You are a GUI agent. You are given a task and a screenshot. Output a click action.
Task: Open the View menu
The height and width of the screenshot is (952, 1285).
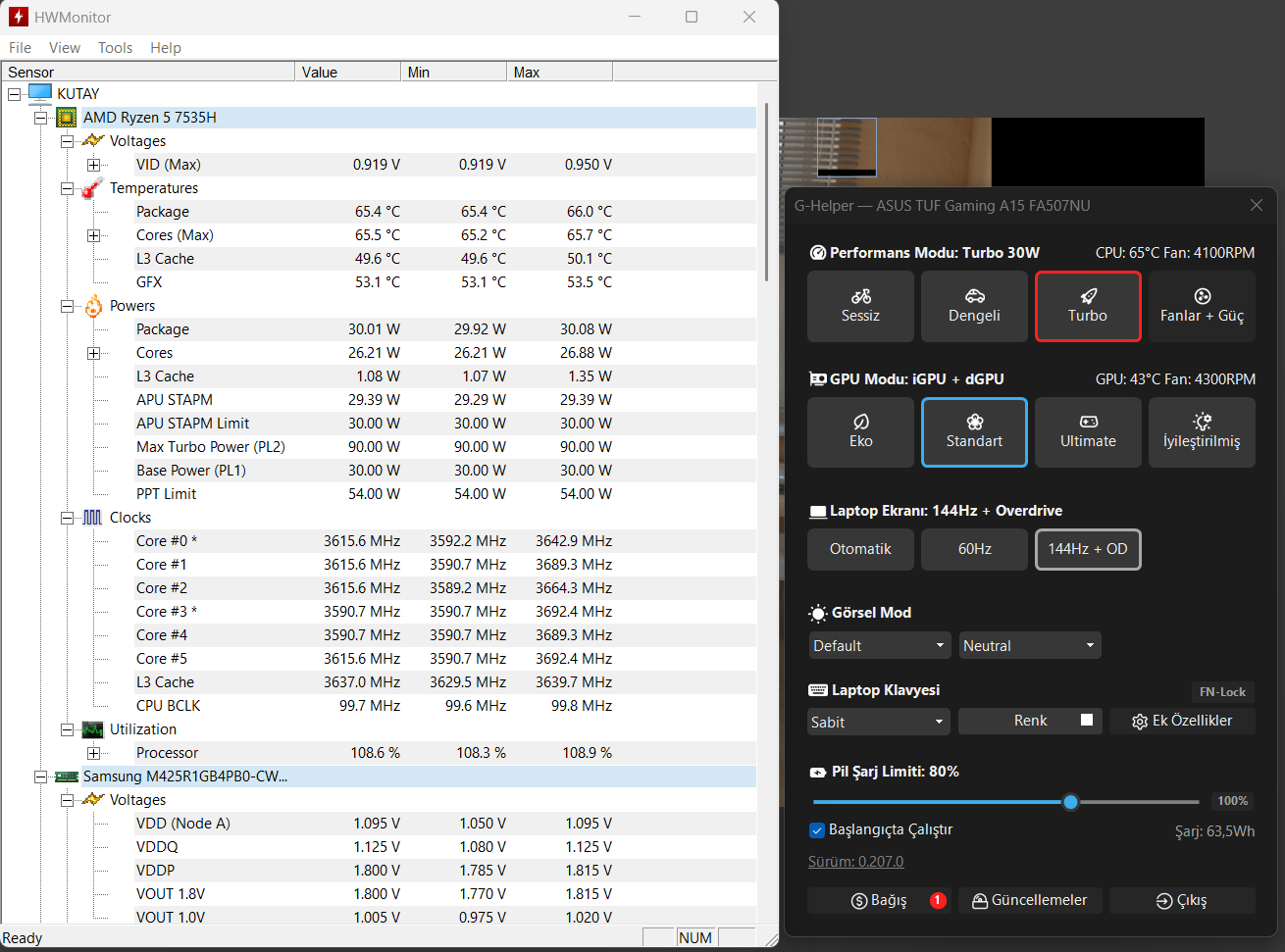click(x=65, y=48)
